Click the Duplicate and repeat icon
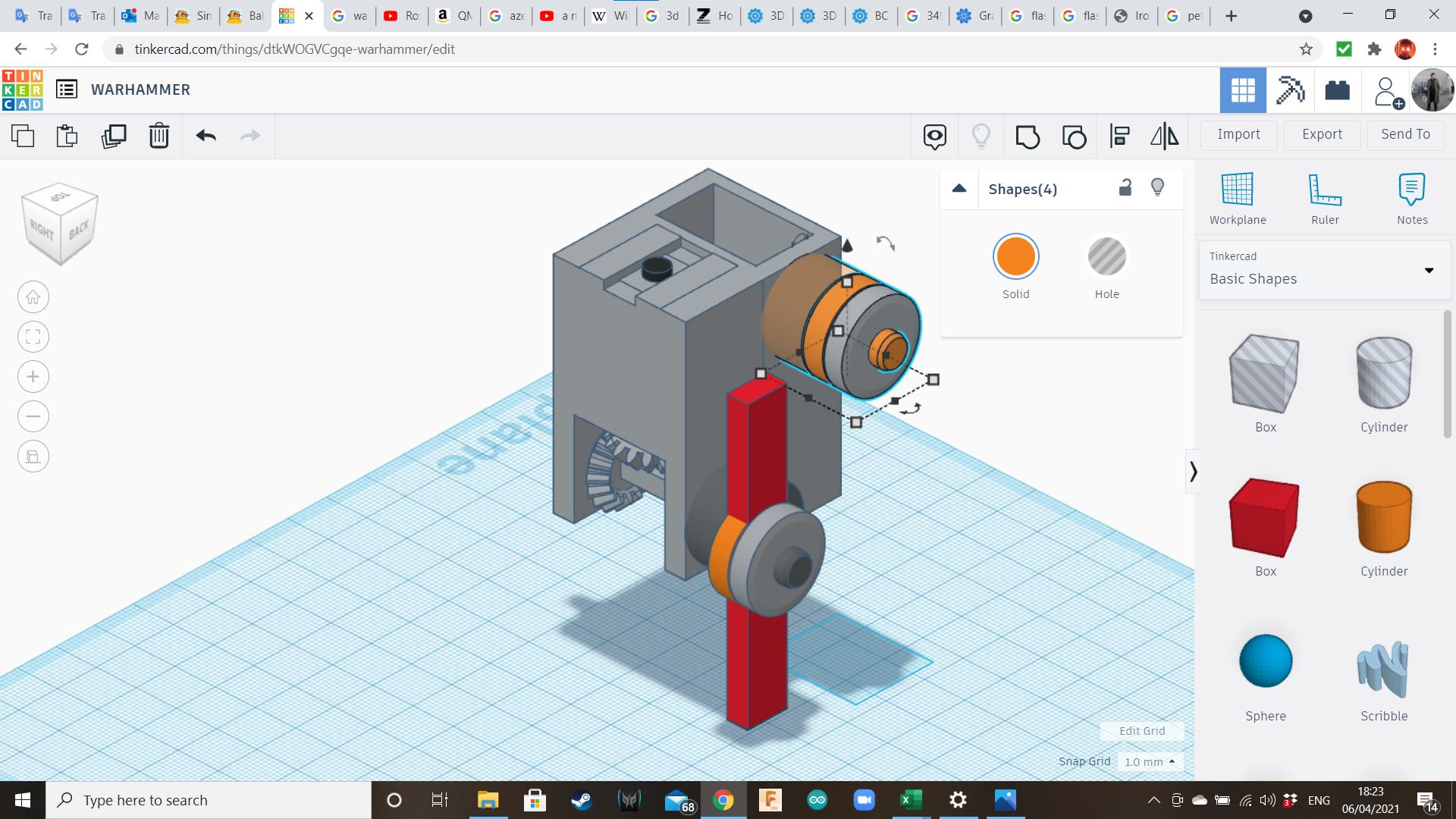The image size is (1456, 819). (114, 136)
